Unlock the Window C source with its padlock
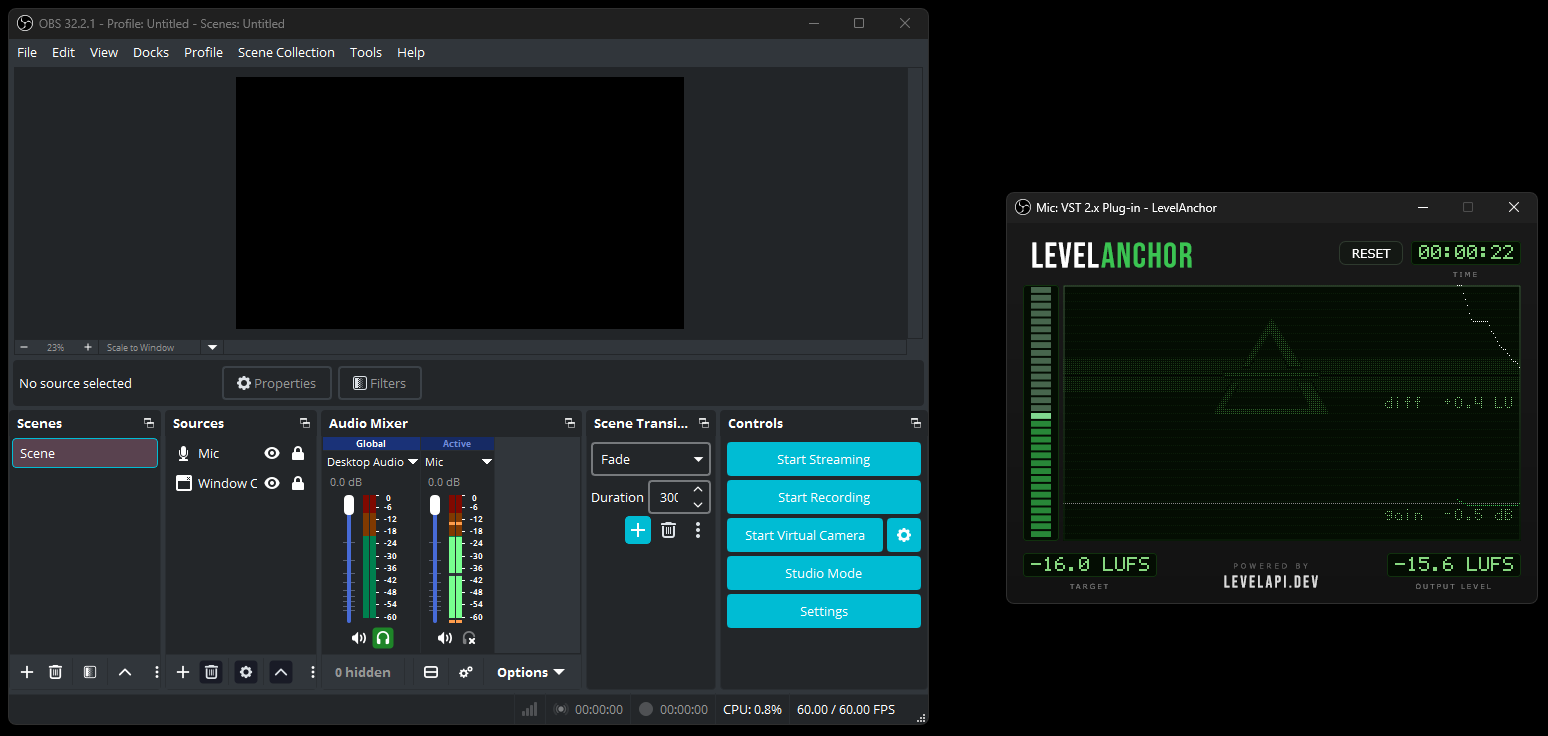The height and width of the screenshot is (736, 1548). click(298, 483)
